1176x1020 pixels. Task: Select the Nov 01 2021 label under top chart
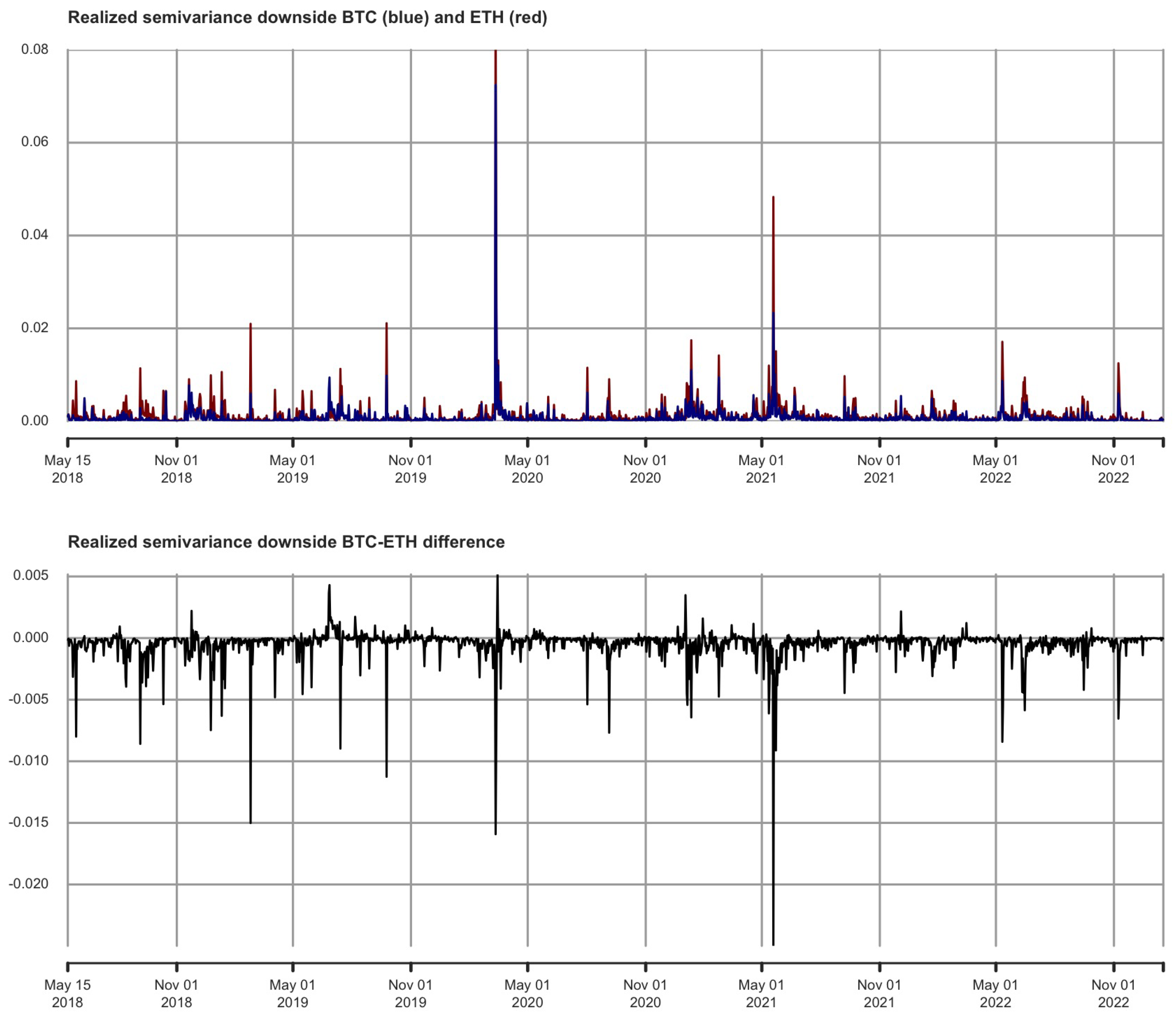879,469
